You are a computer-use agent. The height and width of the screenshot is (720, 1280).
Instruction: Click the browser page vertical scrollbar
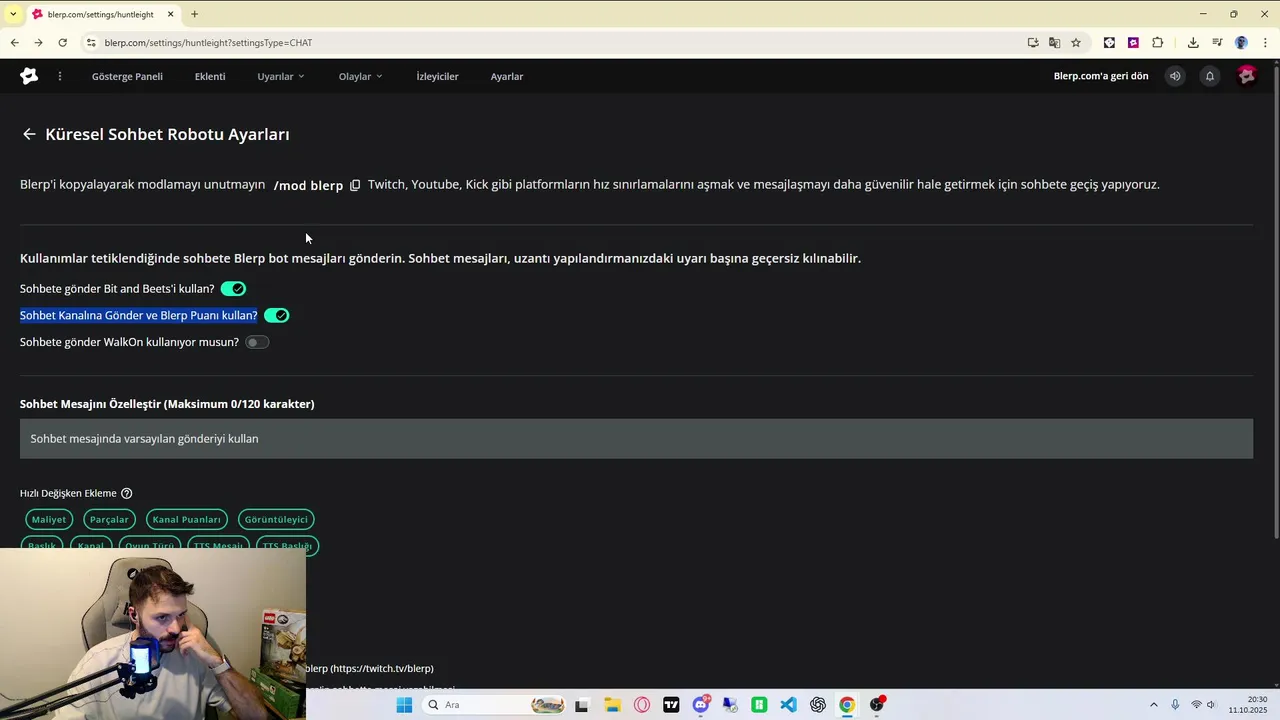pos(1275,300)
